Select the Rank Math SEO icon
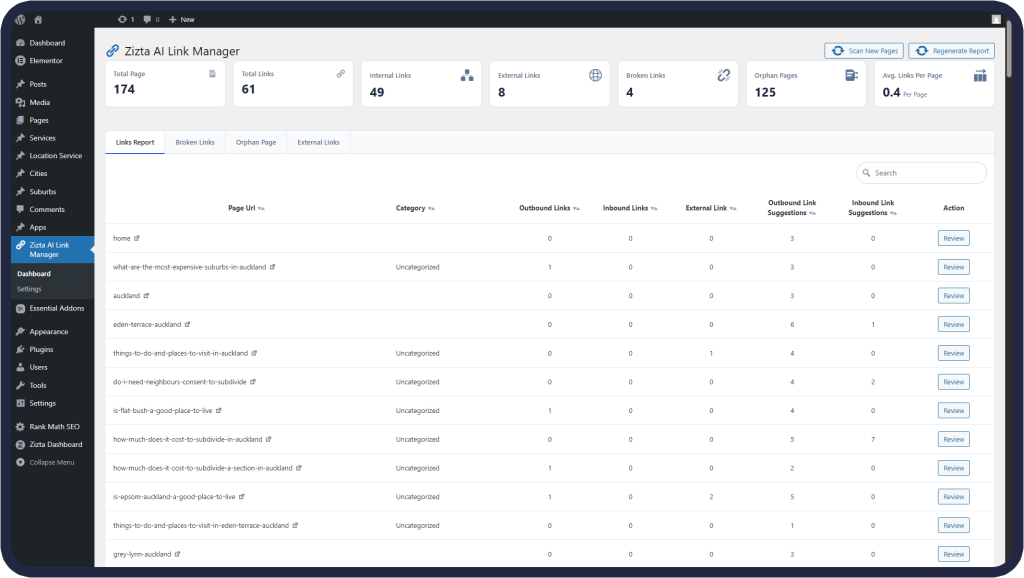The image size is (1024, 578). pyautogui.click(x=22, y=426)
